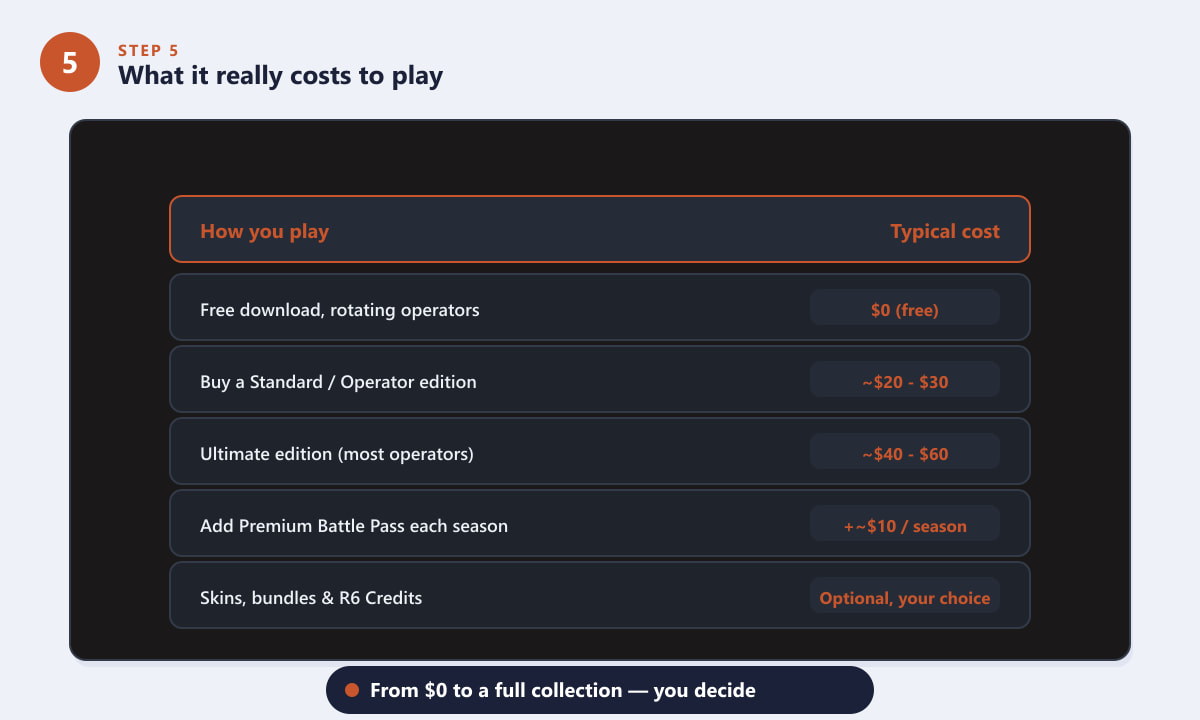This screenshot has height=720, width=1200.
Task: Click the 'Optional, your choice' badge
Action: 905,597
